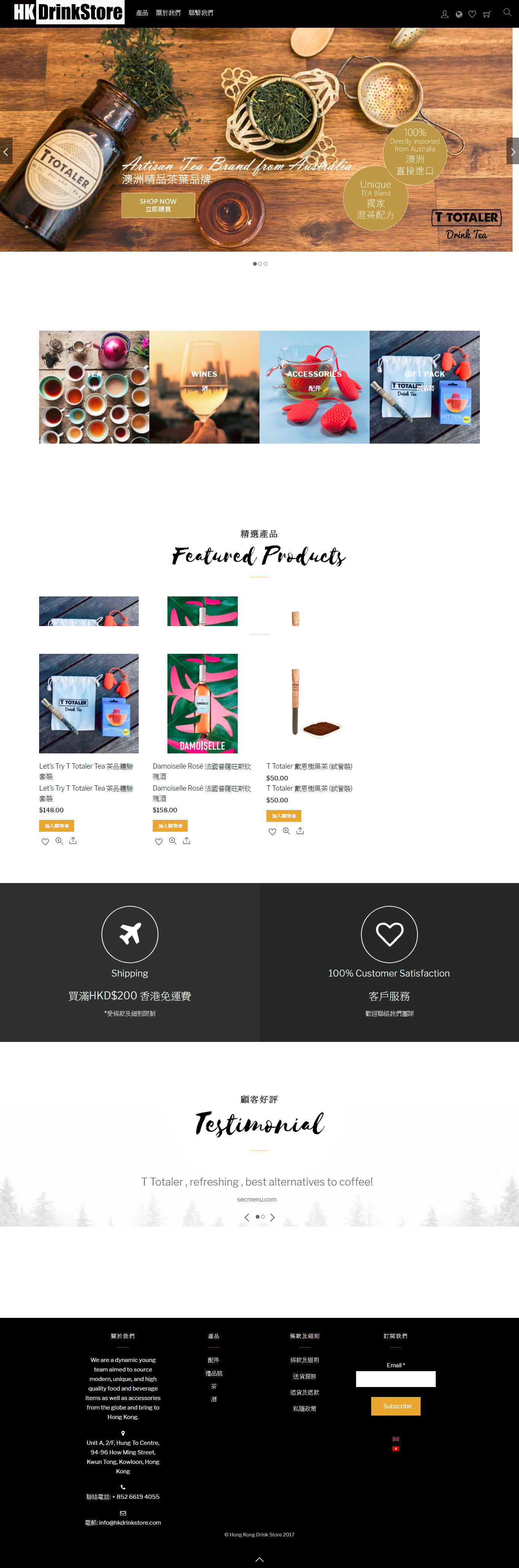
Task: Add Damoiselle Rosé to wishlist with heart icon
Action: coord(159,841)
